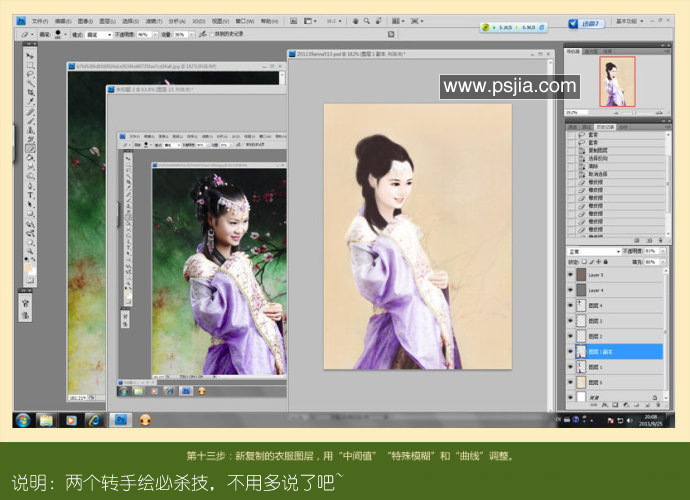
Task: Open the layer opacity dropdown arrow
Action: (663, 251)
